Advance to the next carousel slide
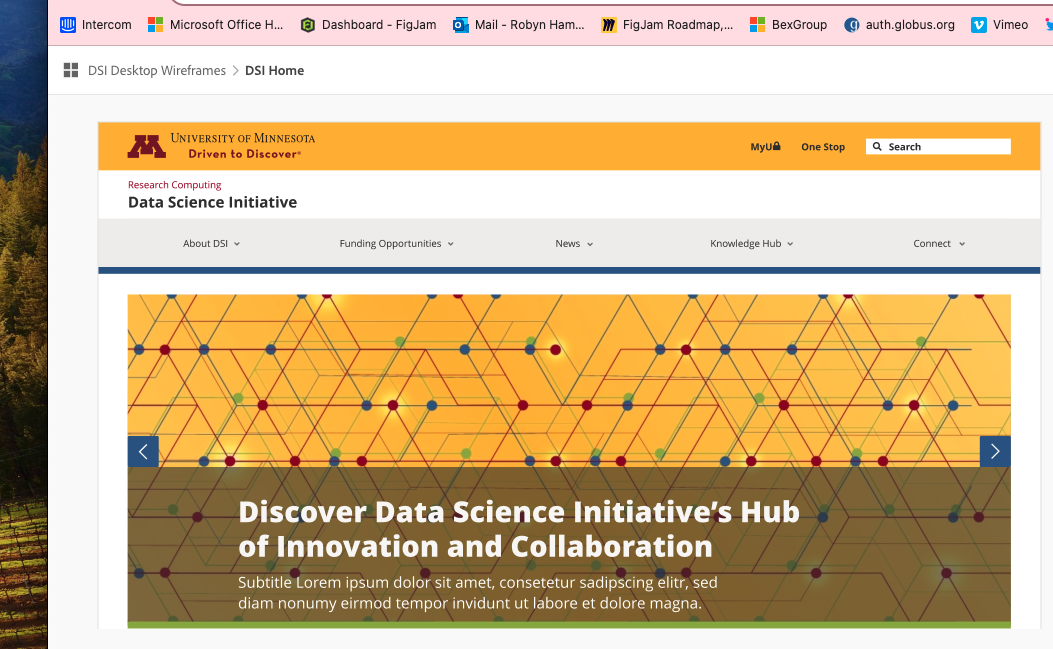This screenshot has height=649, width=1053. 995,451
